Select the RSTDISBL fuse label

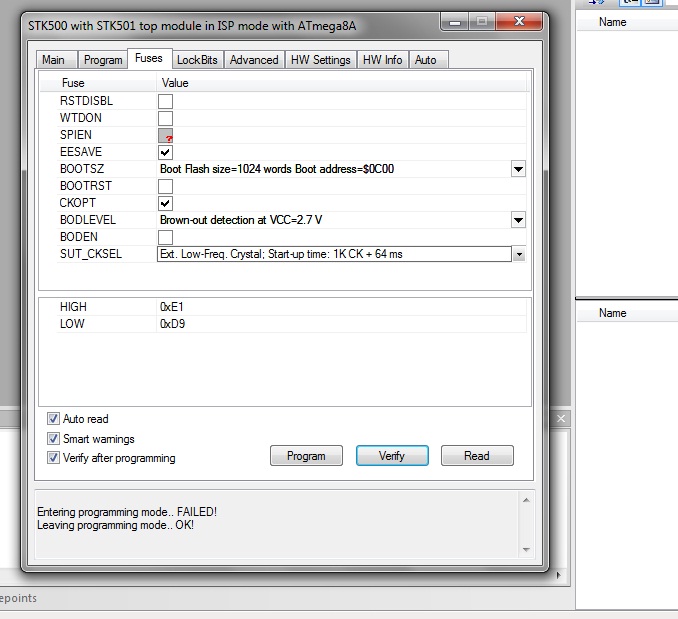[86, 101]
